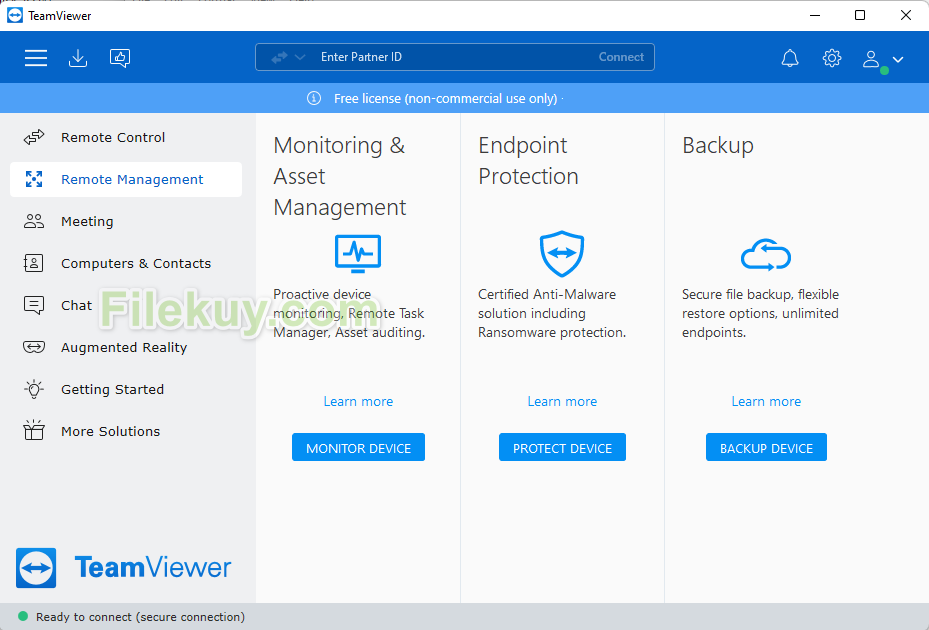Click the BACKUP DEVICE button
Viewport: 929px width, 630px height.
click(x=766, y=447)
